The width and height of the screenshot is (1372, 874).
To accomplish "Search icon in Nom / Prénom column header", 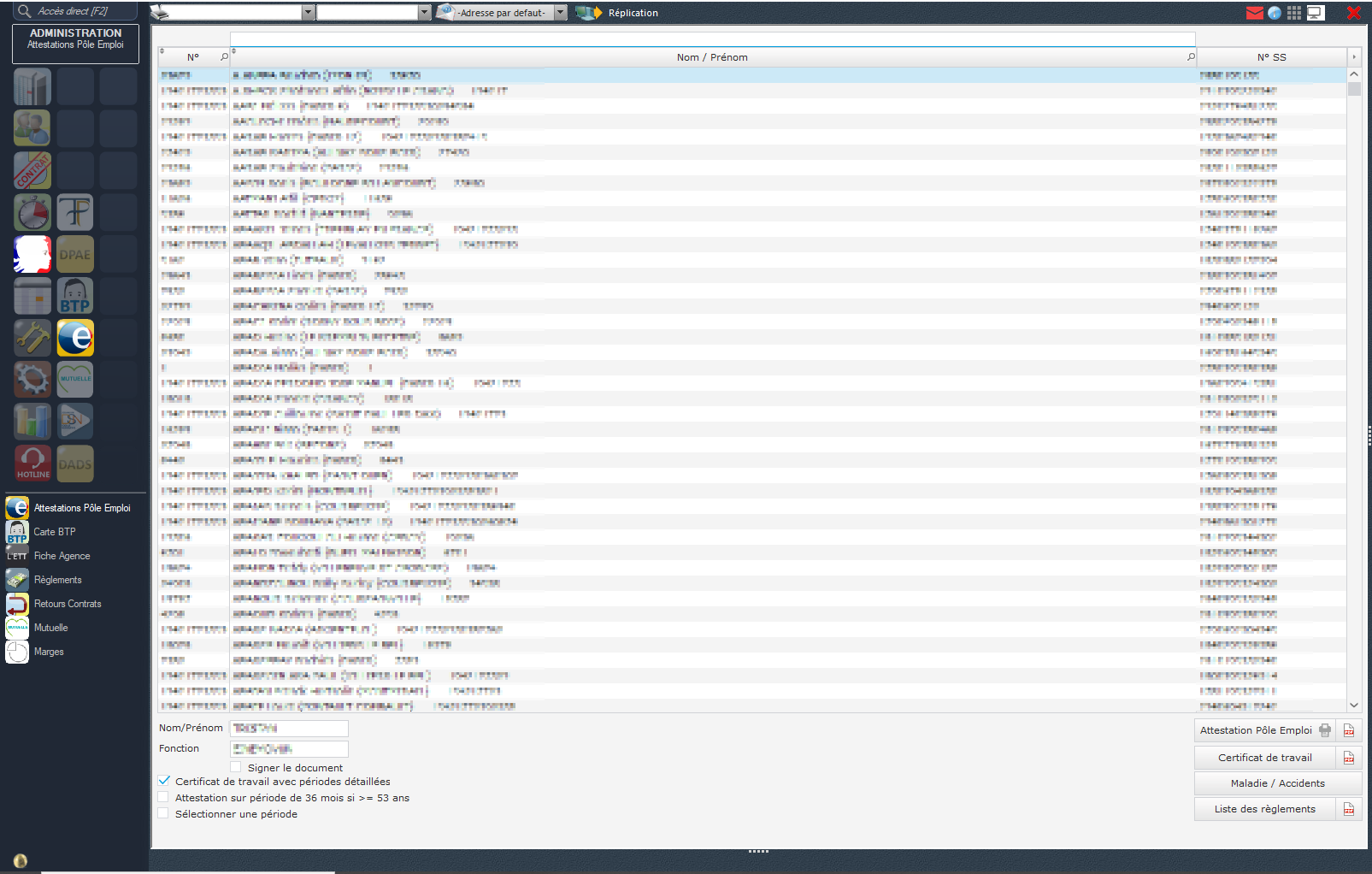I will click(x=1191, y=57).
